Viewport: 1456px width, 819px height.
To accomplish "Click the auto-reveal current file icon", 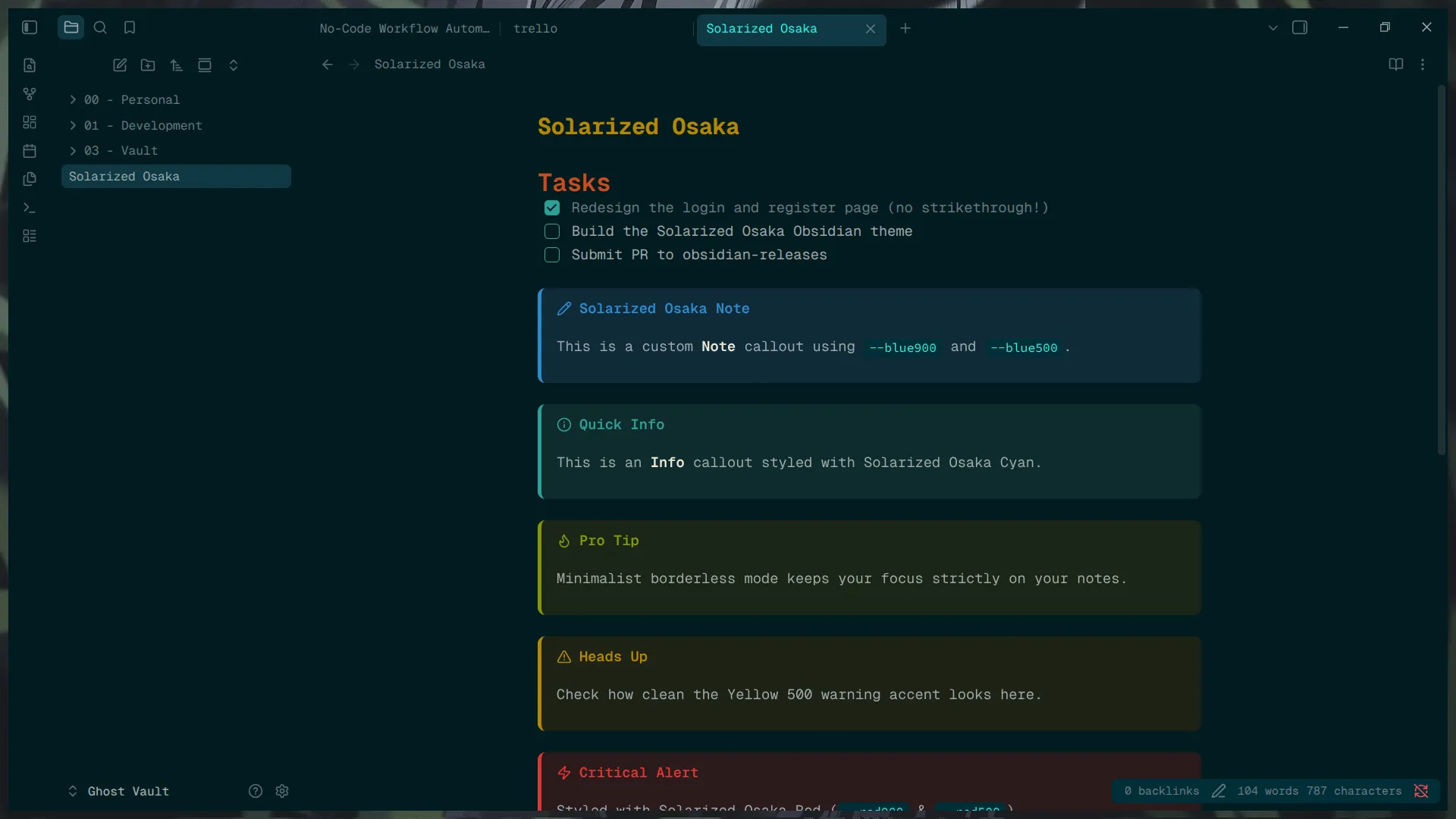I will [x=205, y=65].
